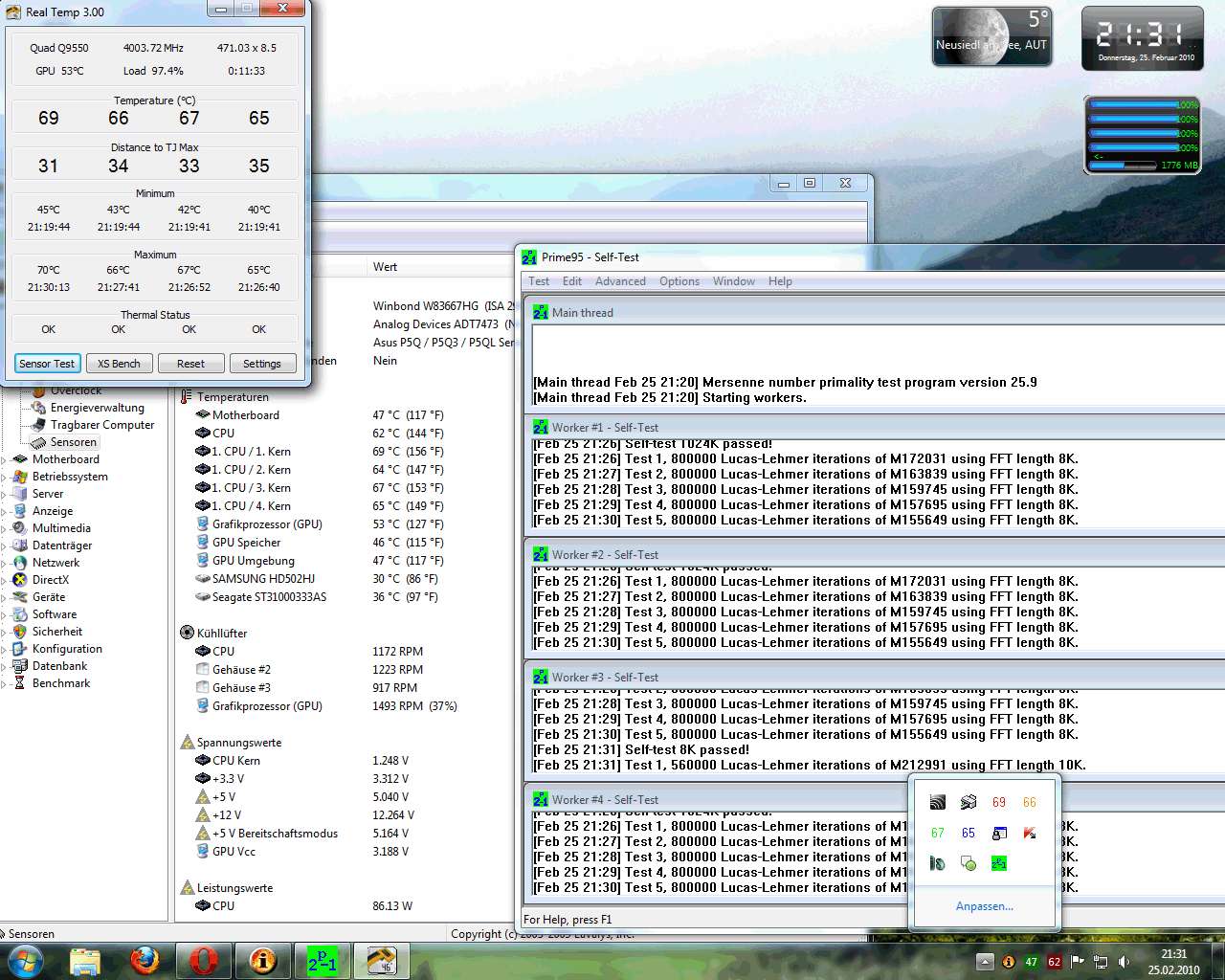This screenshot has height=980, width=1225.
Task: Show hidden tray icons arrow
Action: [x=985, y=962]
